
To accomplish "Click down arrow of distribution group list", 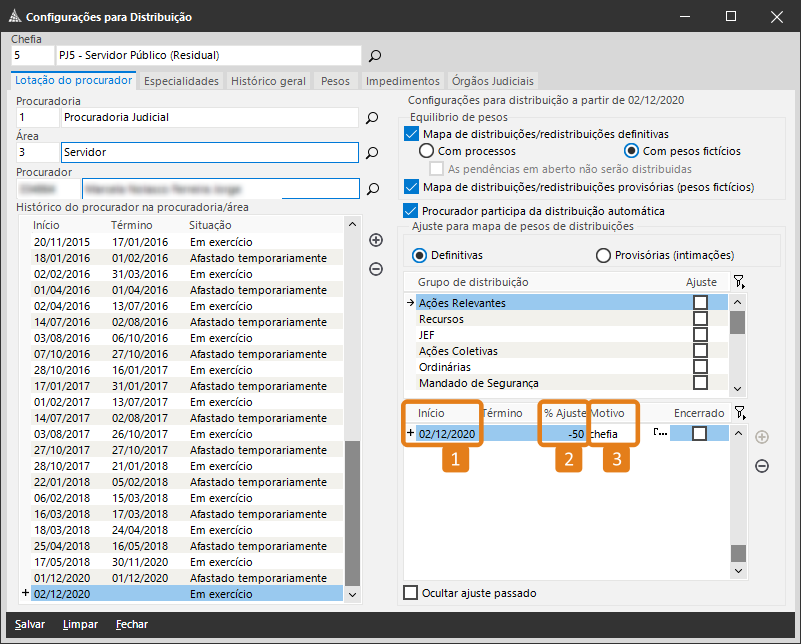I will click(x=737, y=388).
